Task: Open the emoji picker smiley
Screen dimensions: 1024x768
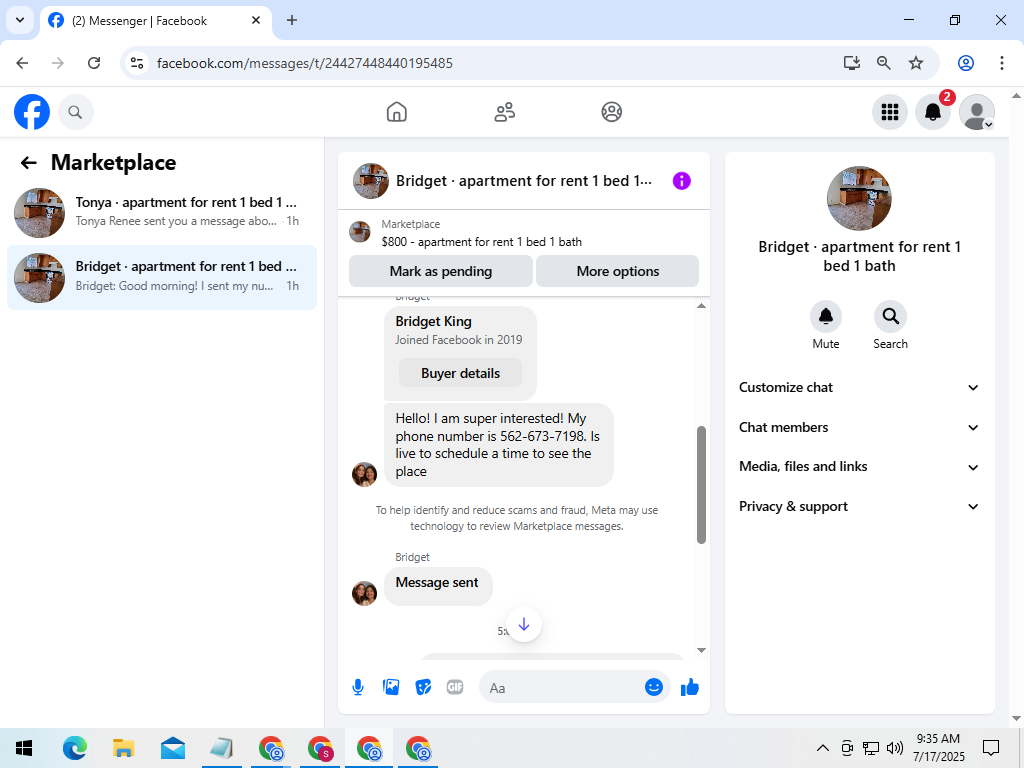Action: tap(654, 687)
